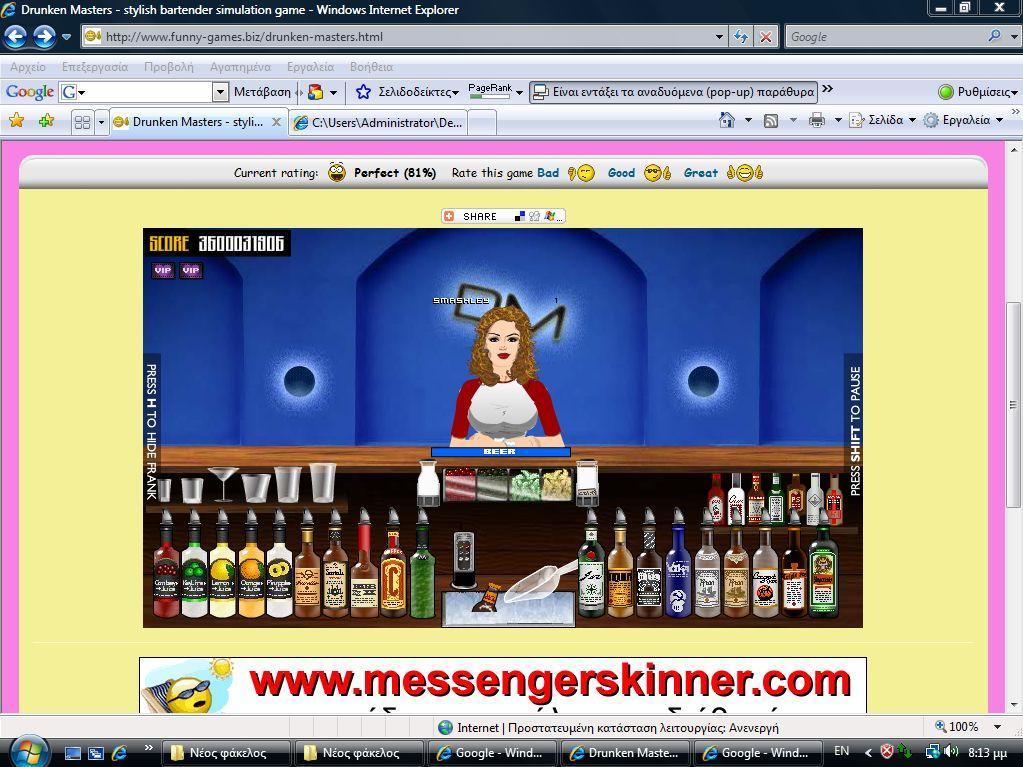1023x767 pixels.
Task: Expand the PageRank dropdown arrow
Action: pyautogui.click(x=519, y=93)
